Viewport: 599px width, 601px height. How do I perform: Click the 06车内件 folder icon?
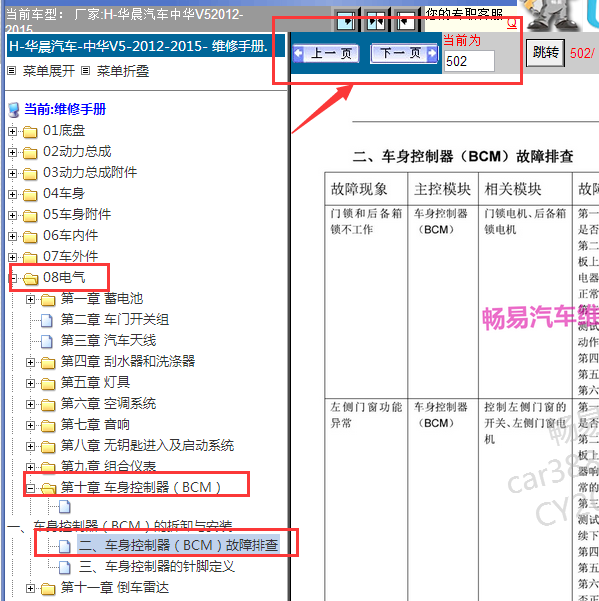pos(30,236)
